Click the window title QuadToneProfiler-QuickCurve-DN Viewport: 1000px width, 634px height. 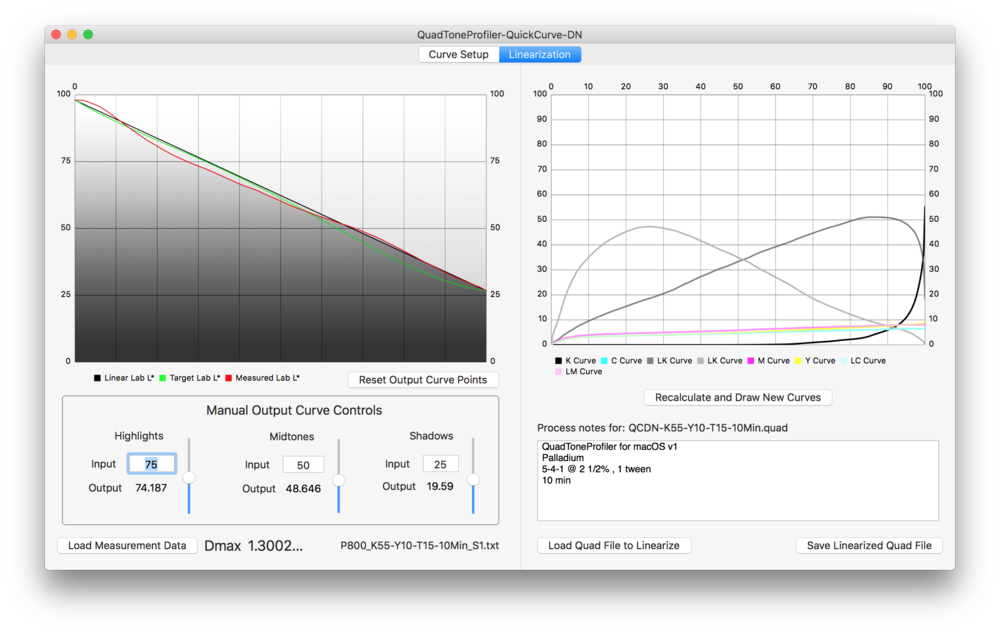pyautogui.click(x=499, y=34)
